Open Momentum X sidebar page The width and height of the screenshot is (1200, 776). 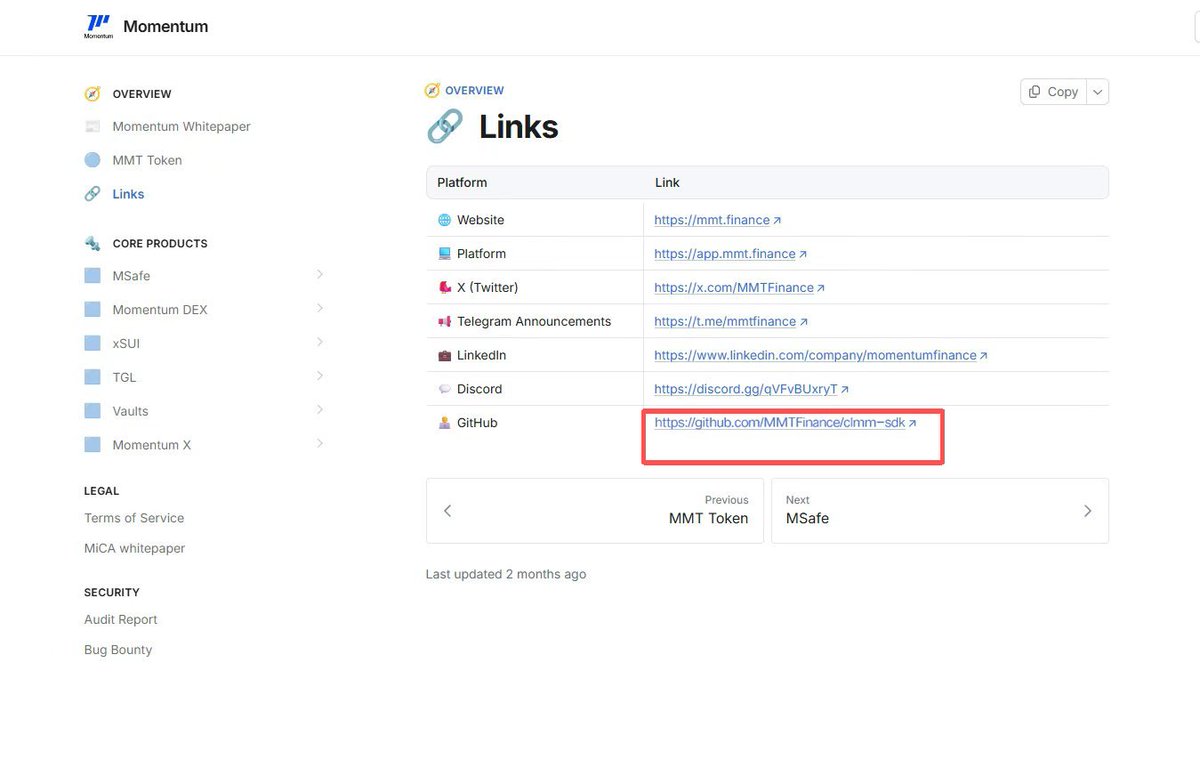coord(152,445)
